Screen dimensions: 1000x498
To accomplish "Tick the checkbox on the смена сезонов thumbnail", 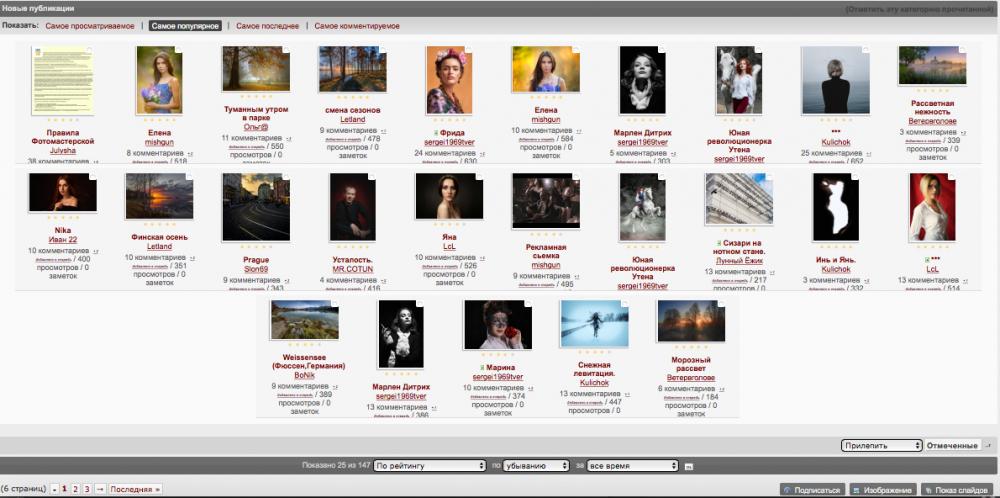I will point(383,50).
